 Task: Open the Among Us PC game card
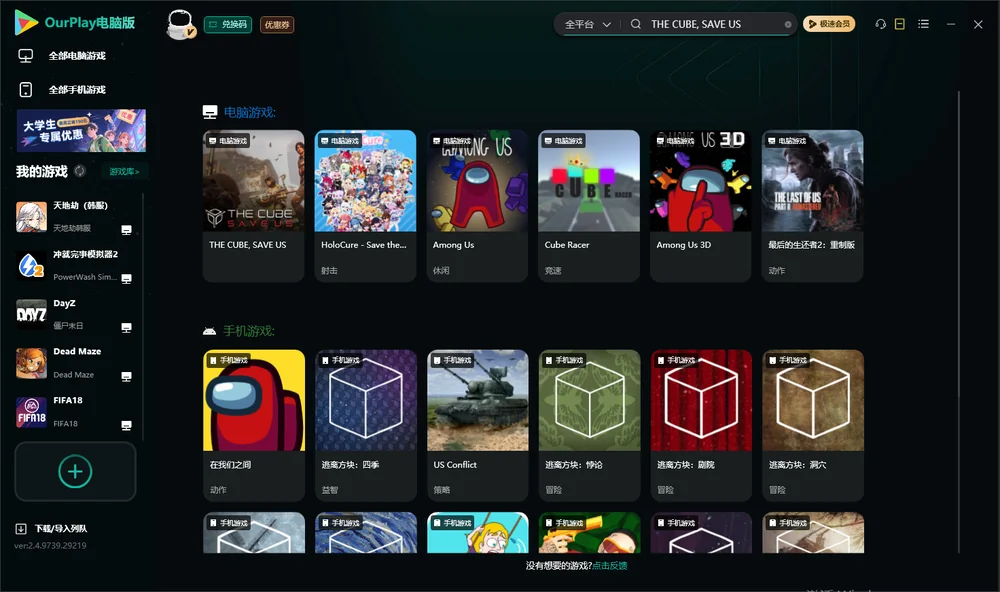[x=477, y=206]
